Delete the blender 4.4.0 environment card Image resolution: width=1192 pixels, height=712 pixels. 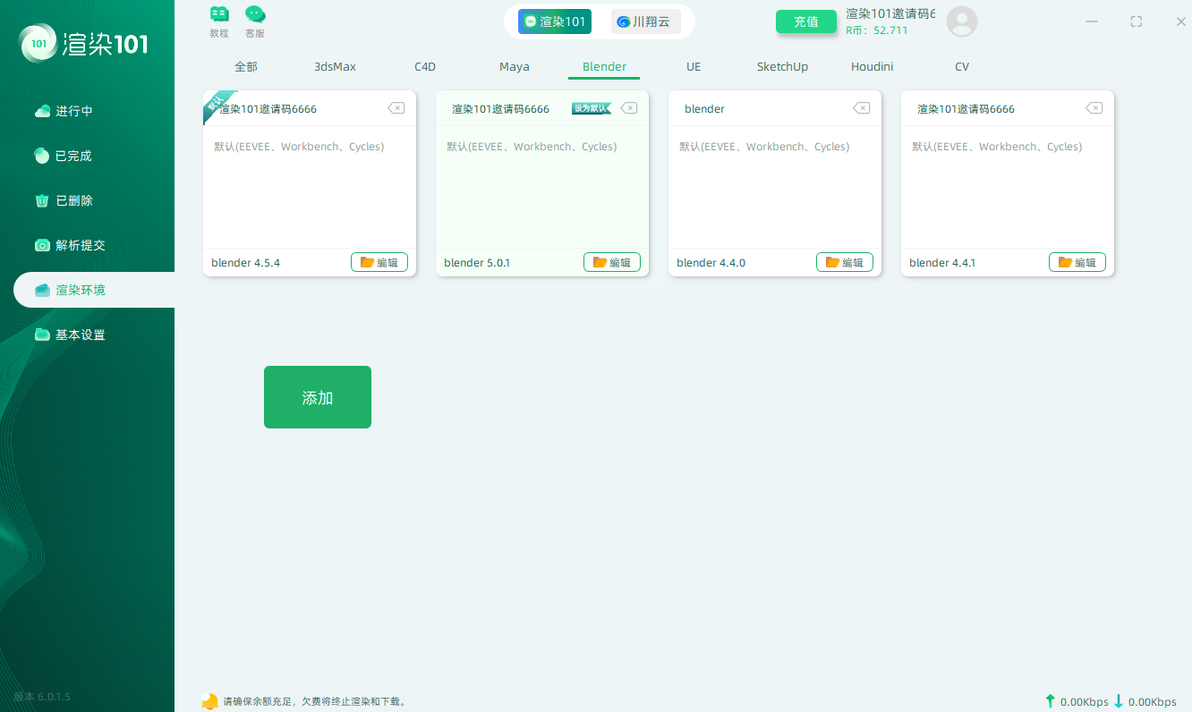point(861,108)
